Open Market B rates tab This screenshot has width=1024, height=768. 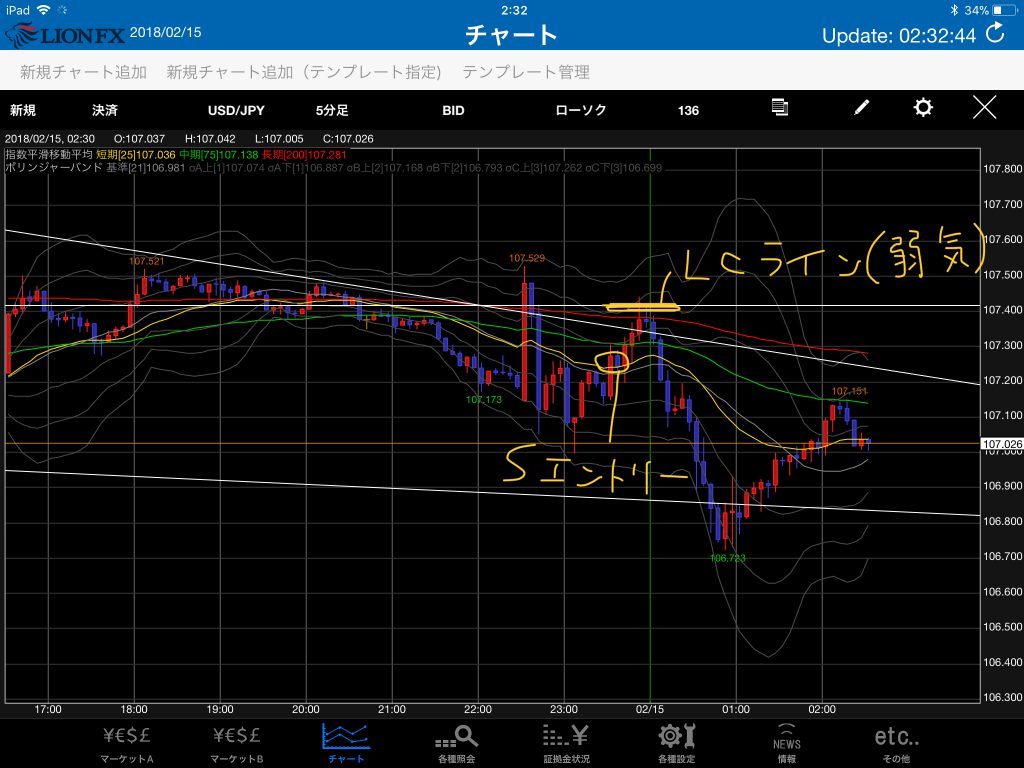point(238,743)
